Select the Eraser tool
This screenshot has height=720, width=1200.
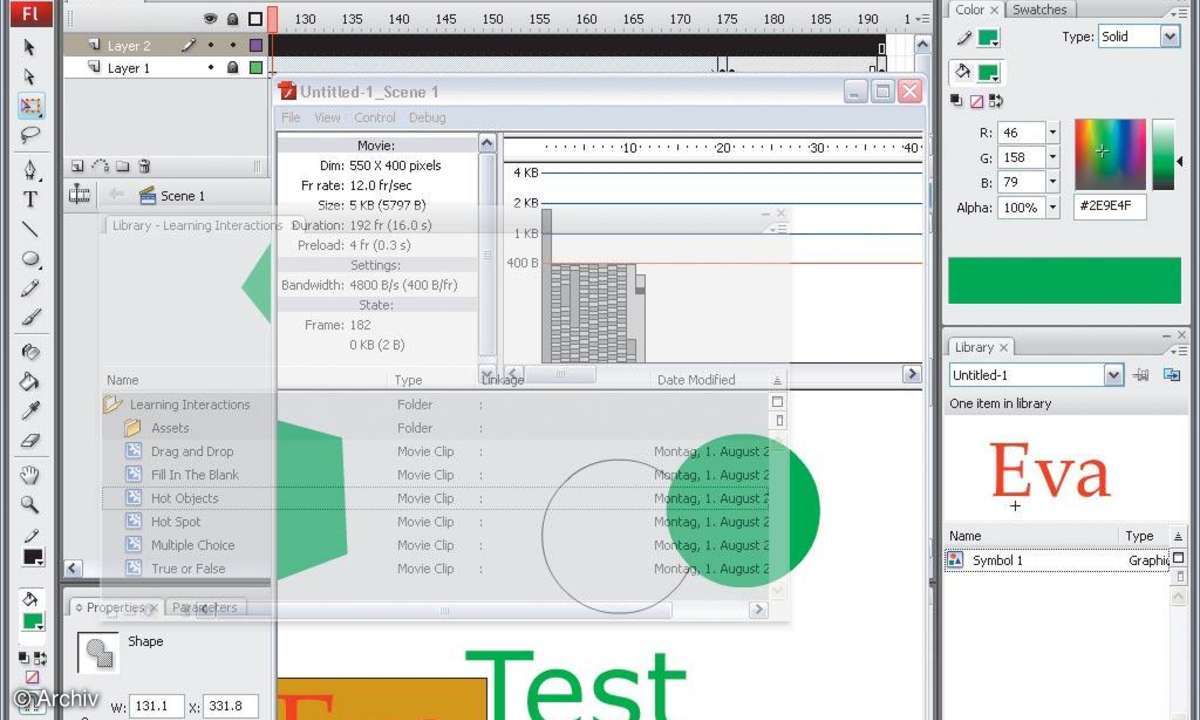tap(30, 441)
